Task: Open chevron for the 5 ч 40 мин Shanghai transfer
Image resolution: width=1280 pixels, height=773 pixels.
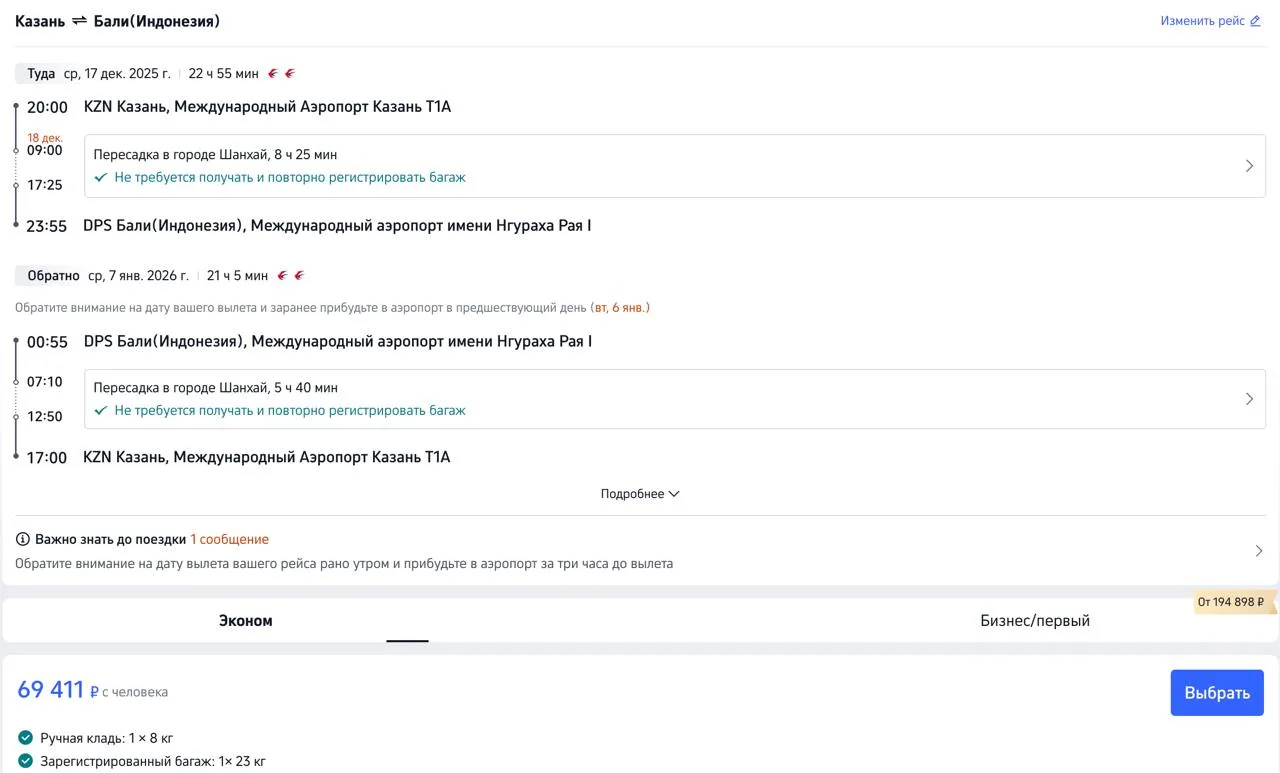Action: (1249, 399)
